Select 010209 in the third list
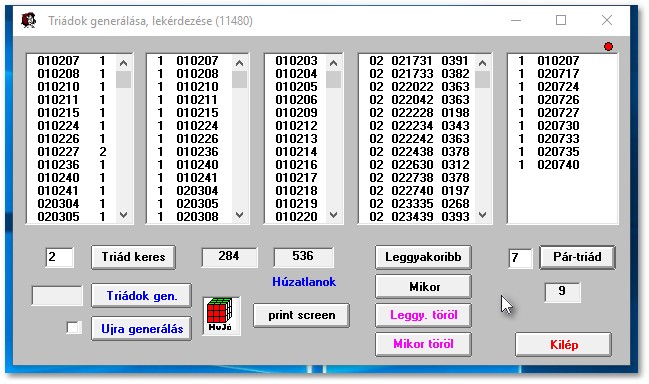Screen dimensions: 649x384 (296, 113)
